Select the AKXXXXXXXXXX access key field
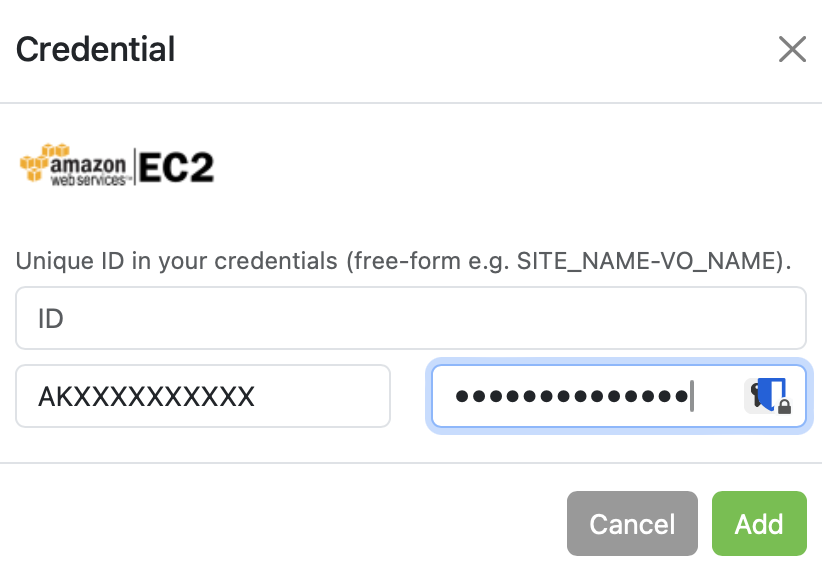This screenshot has width=822, height=576. coord(203,396)
